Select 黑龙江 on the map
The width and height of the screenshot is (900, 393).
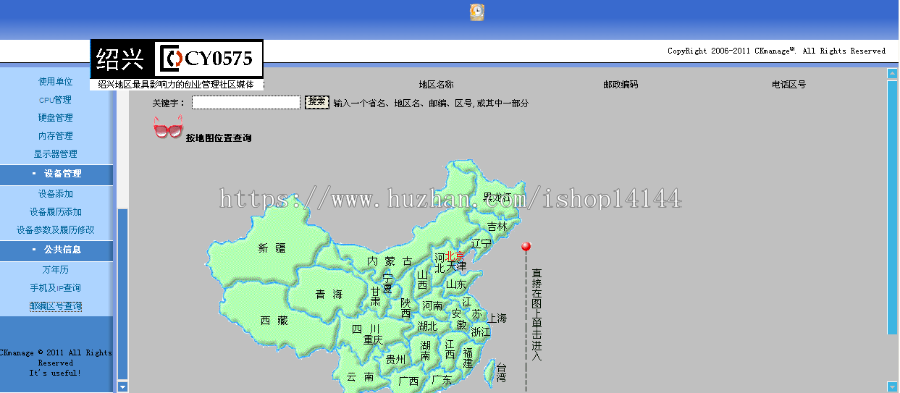[x=497, y=198]
